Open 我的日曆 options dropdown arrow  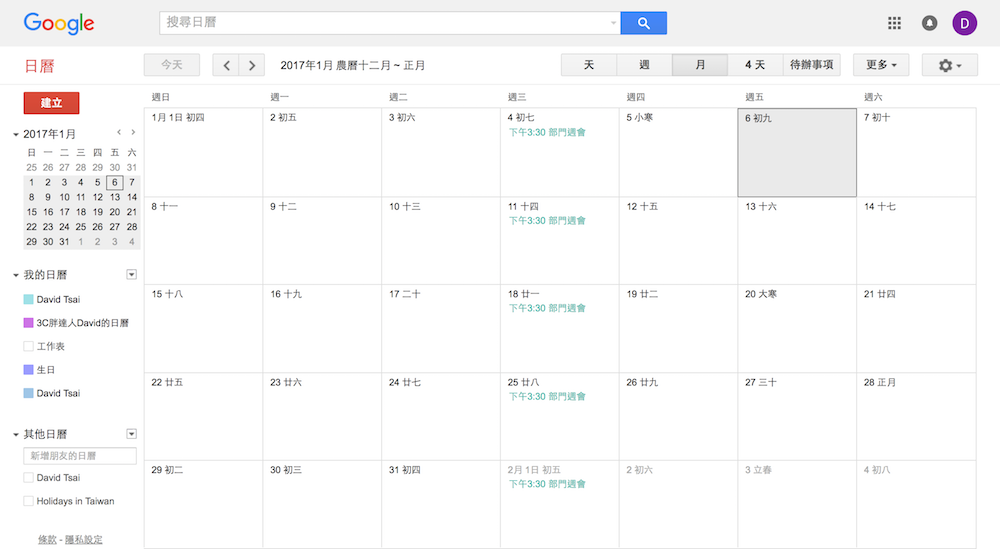pos(131,275)
